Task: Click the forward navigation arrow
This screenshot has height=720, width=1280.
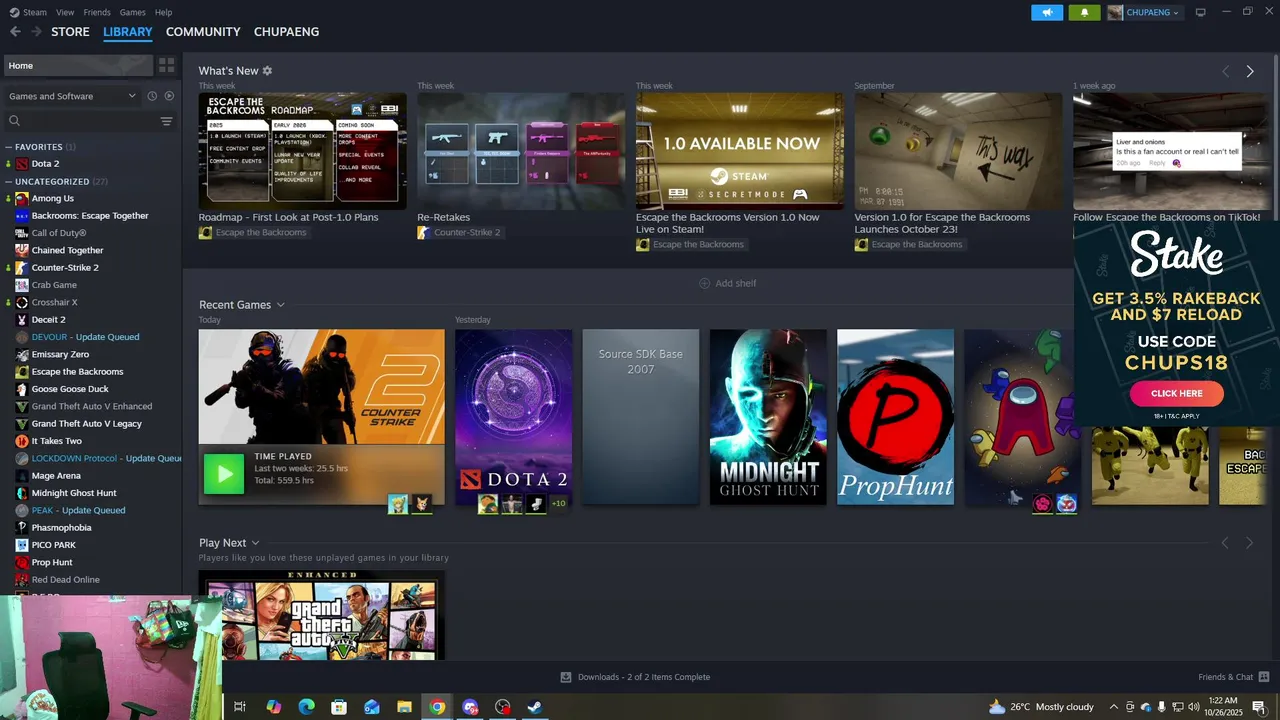Action: (x=37, y=32)
